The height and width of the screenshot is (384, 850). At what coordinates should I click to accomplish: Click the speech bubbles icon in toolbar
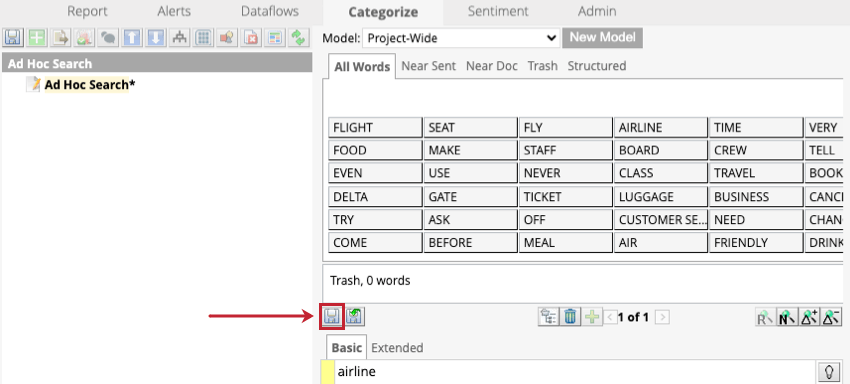109,37
